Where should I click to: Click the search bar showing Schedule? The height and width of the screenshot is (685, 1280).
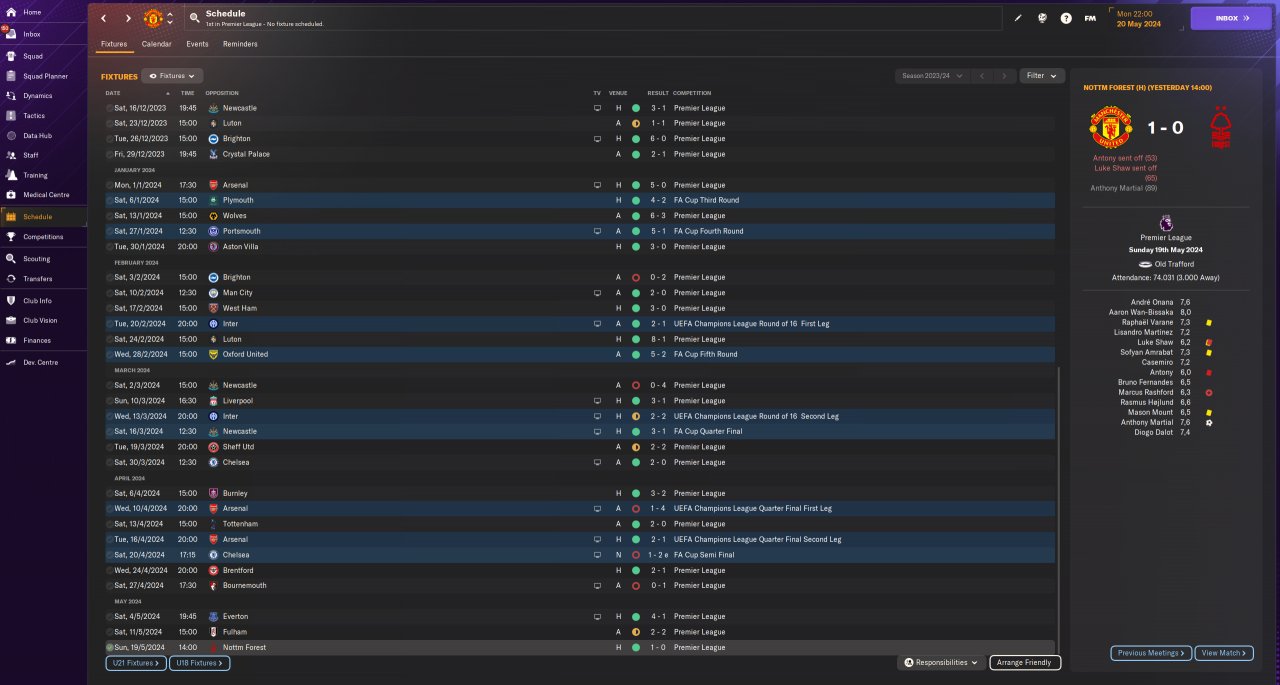tap(593, 18)
